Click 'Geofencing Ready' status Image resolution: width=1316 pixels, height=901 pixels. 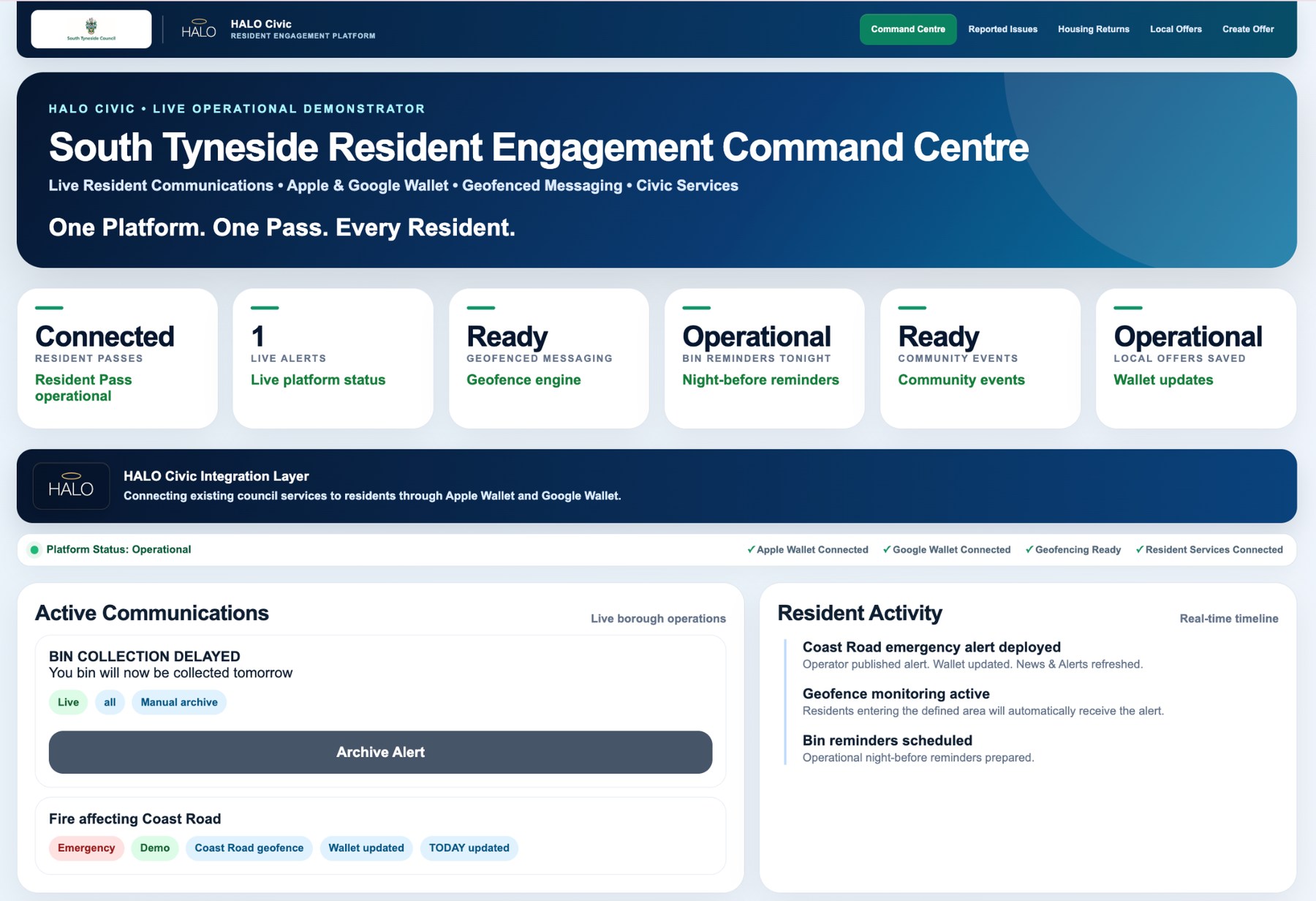point(1073,550)
